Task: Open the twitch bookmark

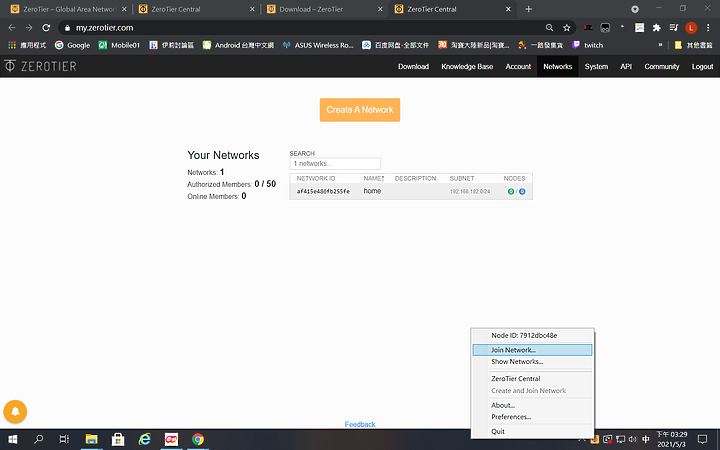Action: pyautogui.click(x=588, y=45)
